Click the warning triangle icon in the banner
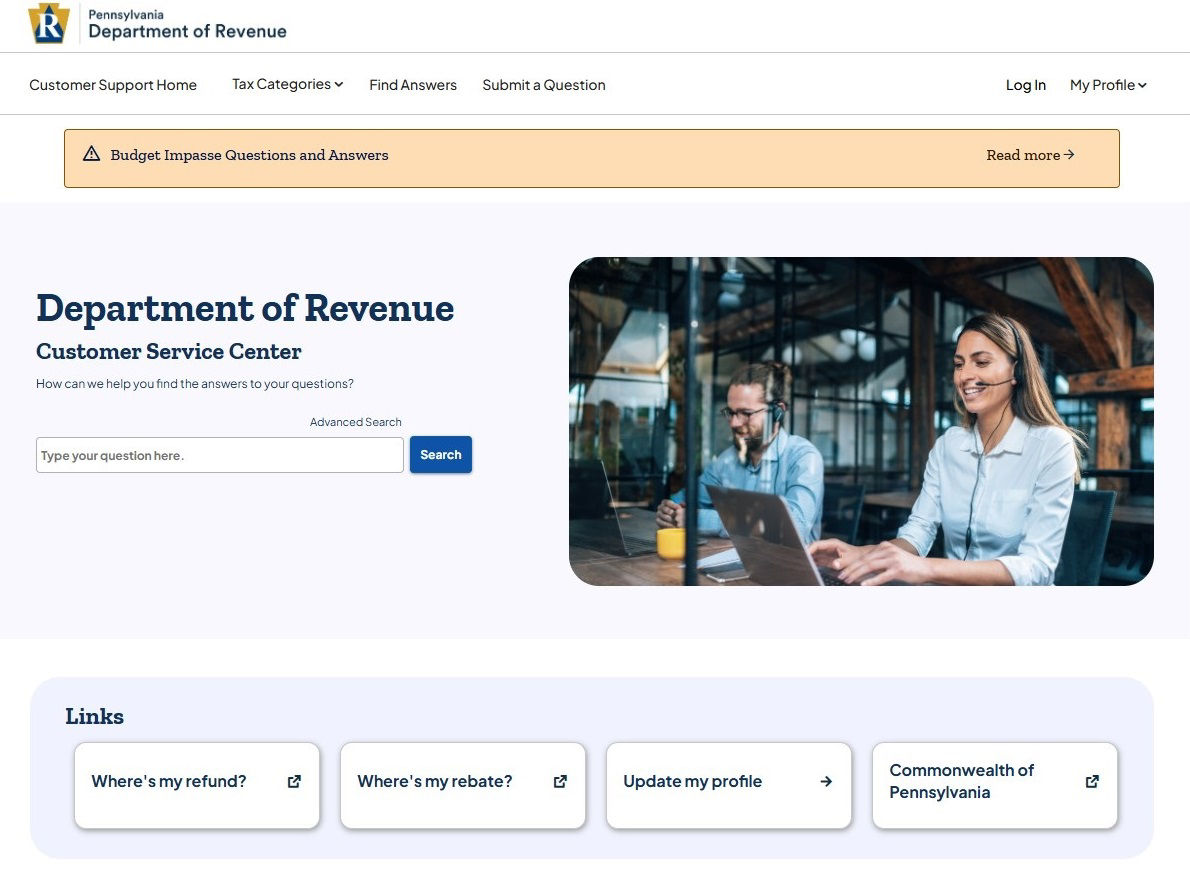This screenshot has height=877, width=1190. point(91,153)
